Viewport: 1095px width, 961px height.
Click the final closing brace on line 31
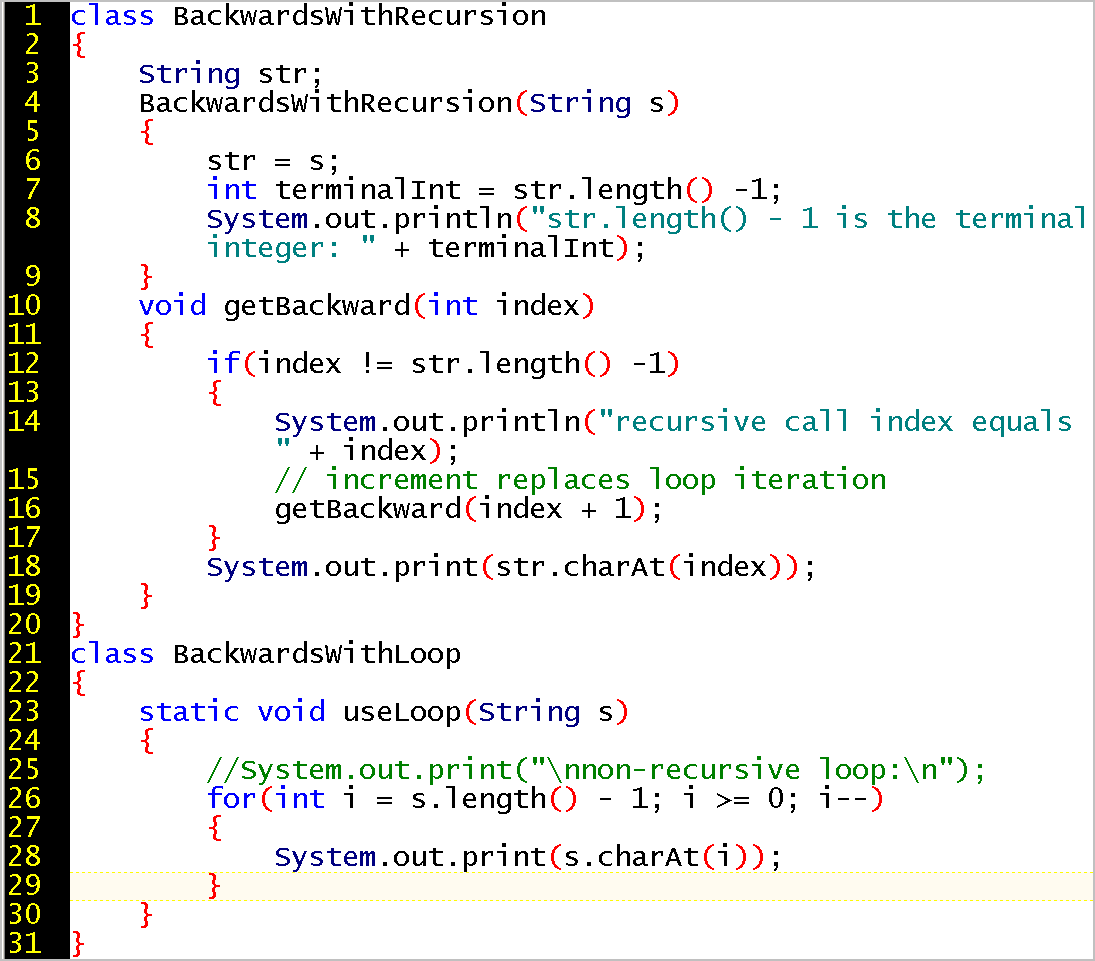[79, 944]
